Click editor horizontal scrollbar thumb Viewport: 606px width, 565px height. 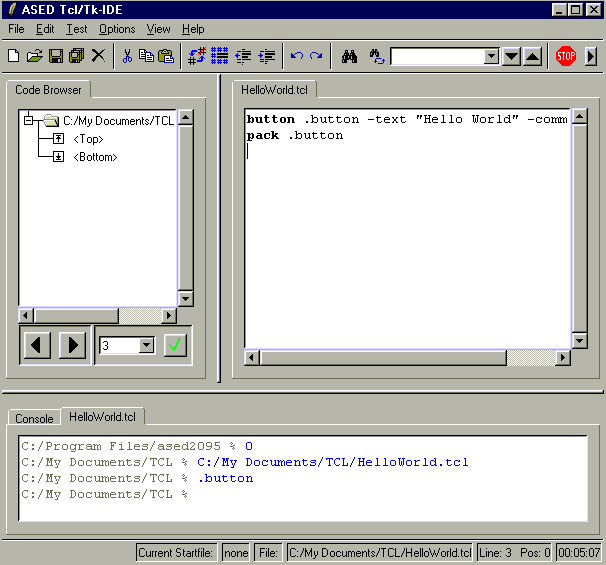[x=383, y=357]
